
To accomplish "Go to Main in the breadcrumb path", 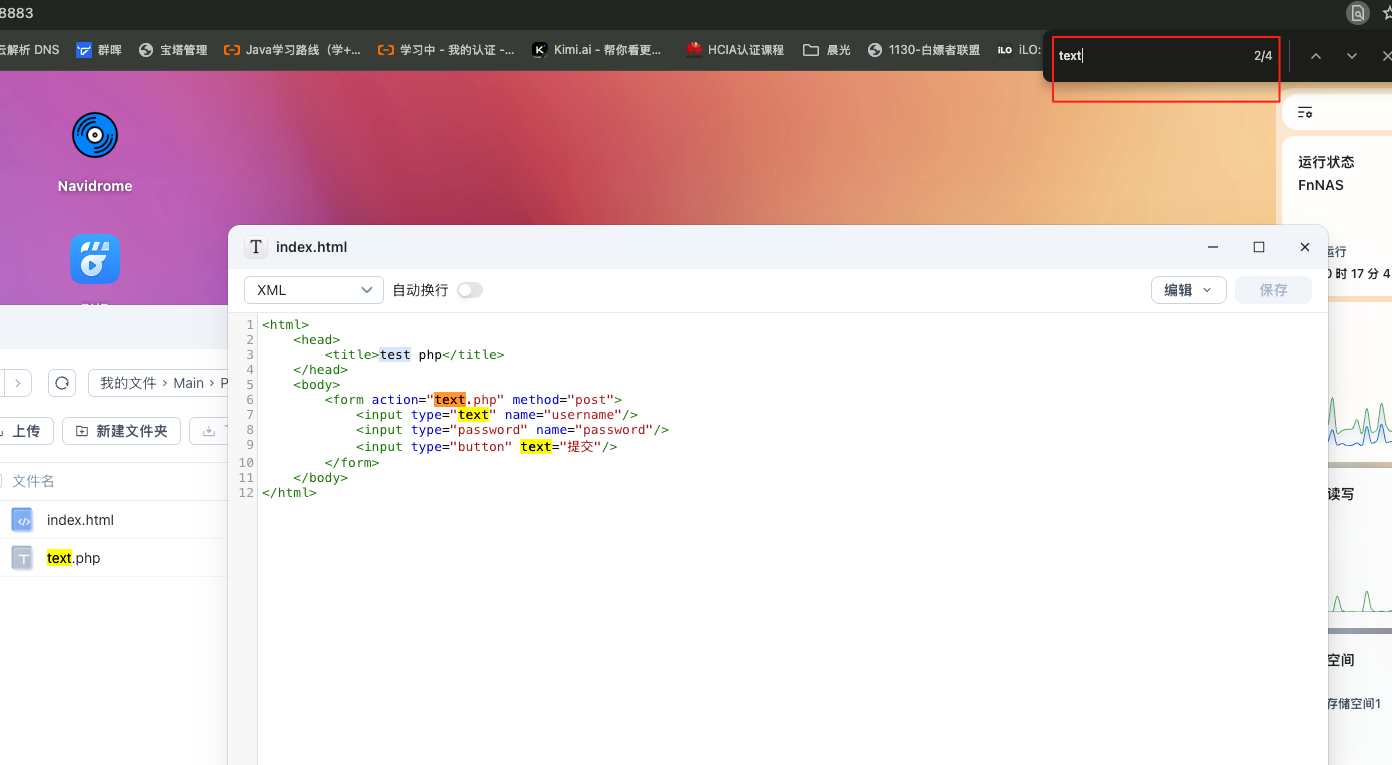I will click(188, 383).
